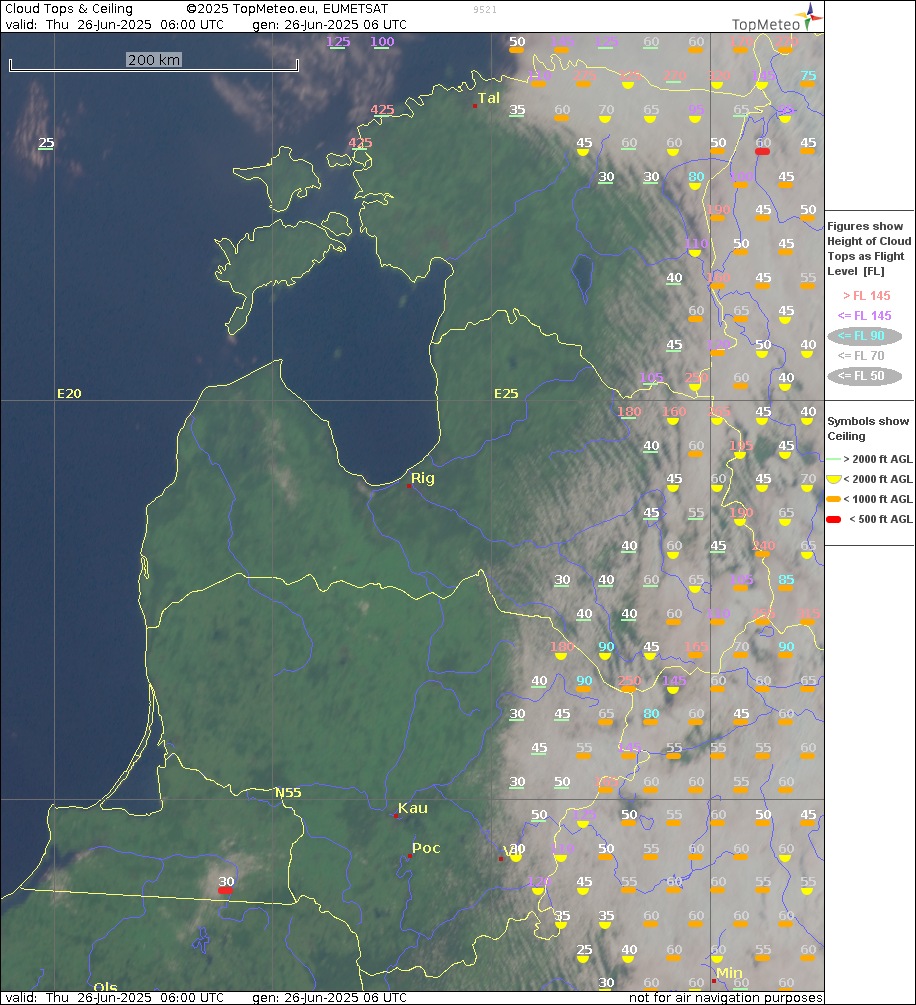Click the 'E25' longitude label

point(506,394)
